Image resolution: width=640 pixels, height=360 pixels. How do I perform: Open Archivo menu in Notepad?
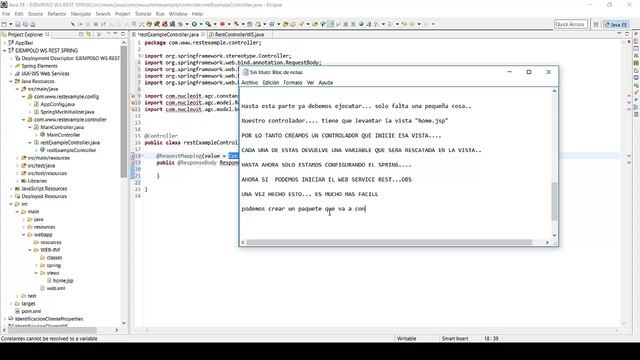[x=249, y=82]
